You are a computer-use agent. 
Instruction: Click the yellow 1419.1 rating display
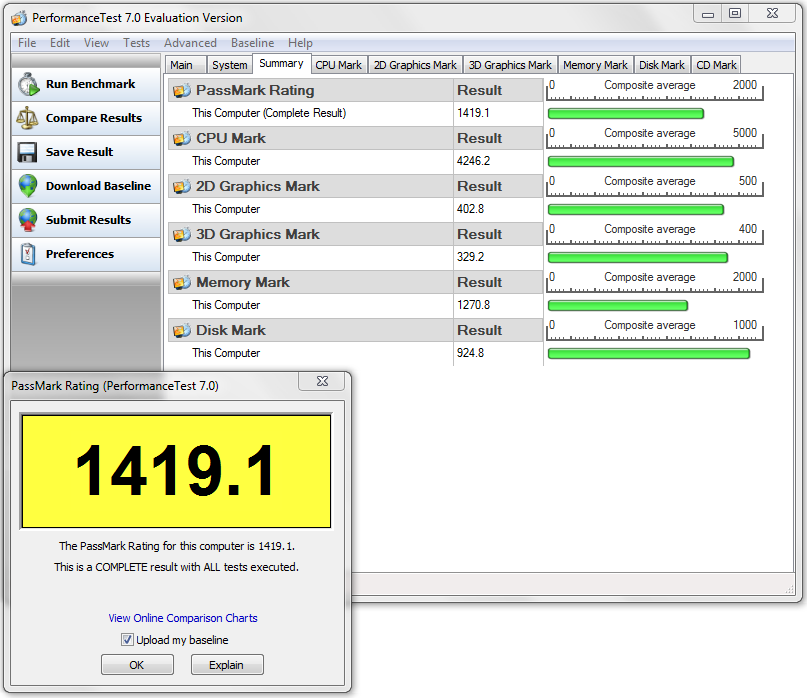coord(176,471)
